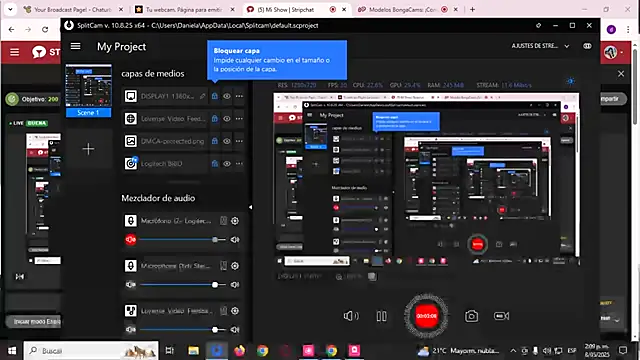This screenshot has width=640, height=360.
Task: Open settings gear for Micrófono (2- Logitec audio
Action: [235, 221]
